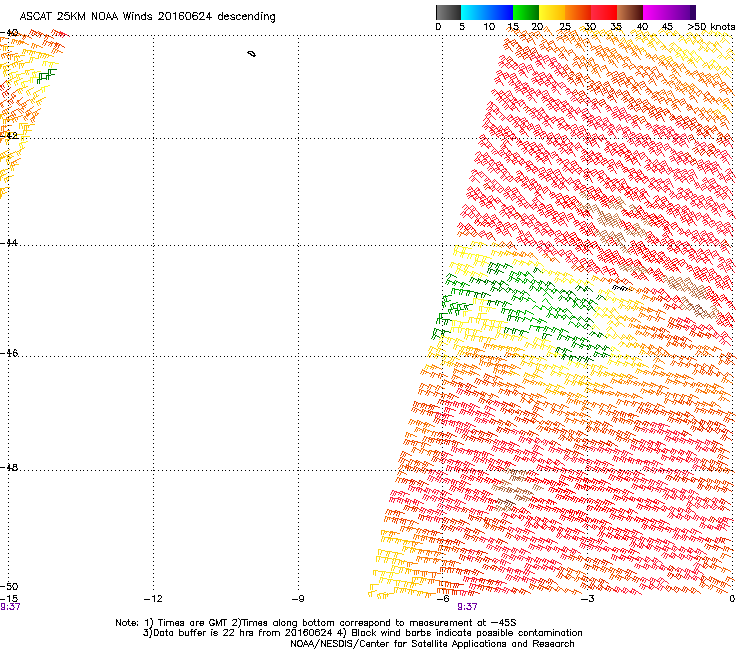
Task: Click the small black island outline near top
Action: point(252,54)
